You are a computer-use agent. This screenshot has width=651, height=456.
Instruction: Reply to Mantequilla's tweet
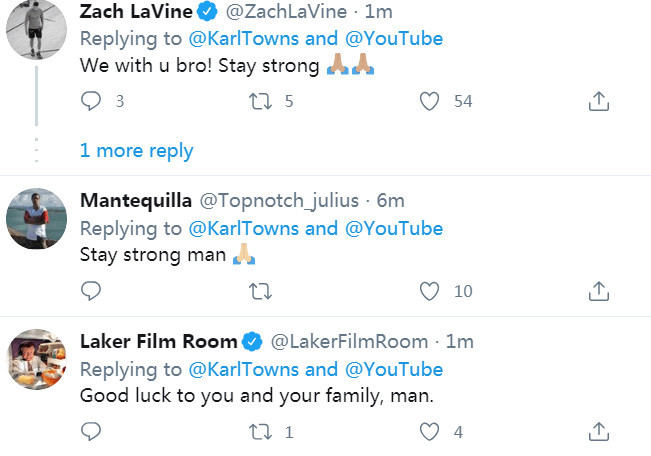91,291
